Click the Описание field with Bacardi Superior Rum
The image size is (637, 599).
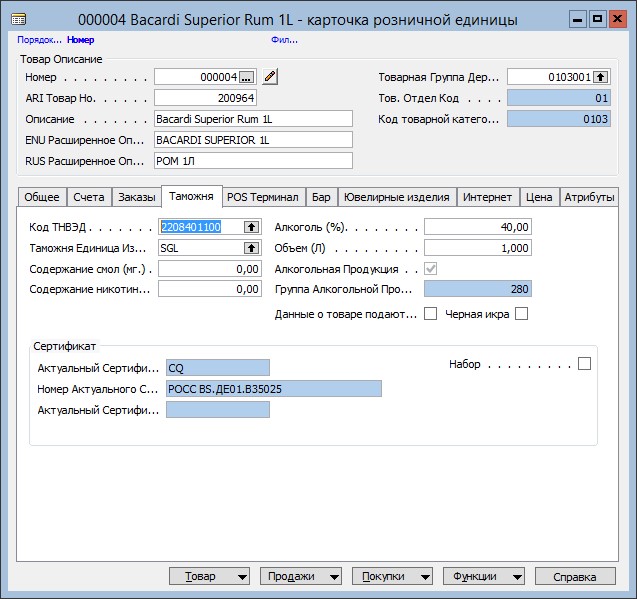pyautogui.click(x=253, y=119)
